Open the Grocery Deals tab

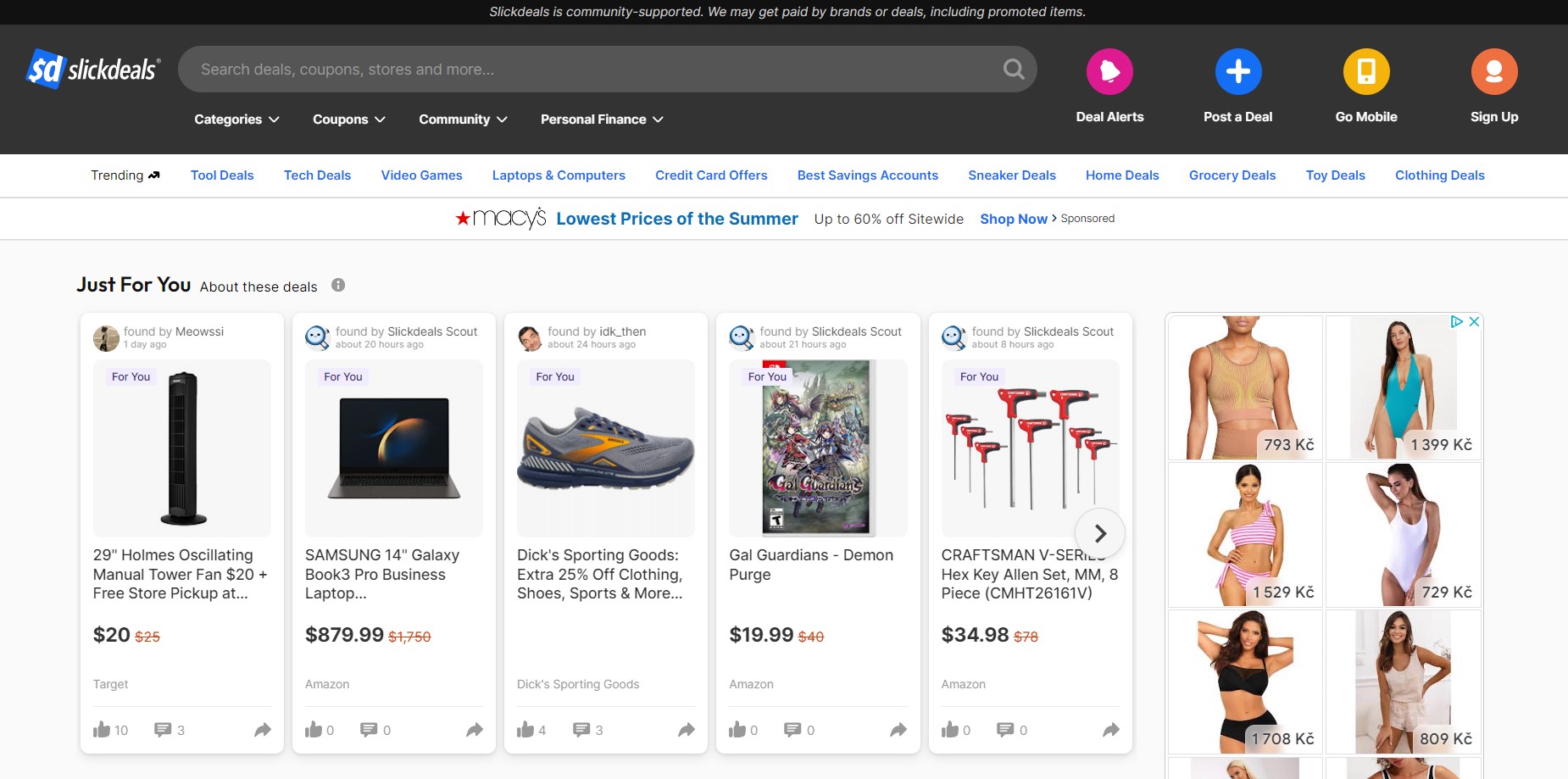1232,175
